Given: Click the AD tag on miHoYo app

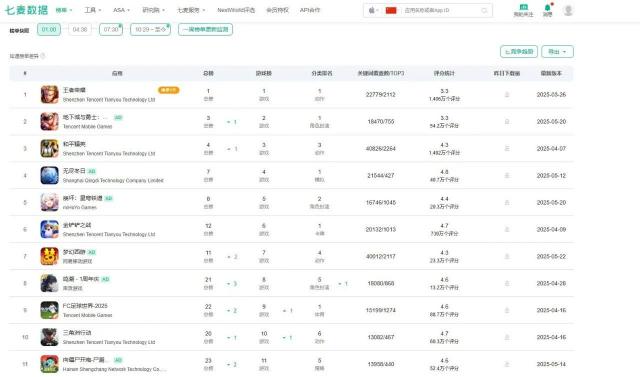Looking at the screenshot, I should pyautogui.click(x=109, y=198).
